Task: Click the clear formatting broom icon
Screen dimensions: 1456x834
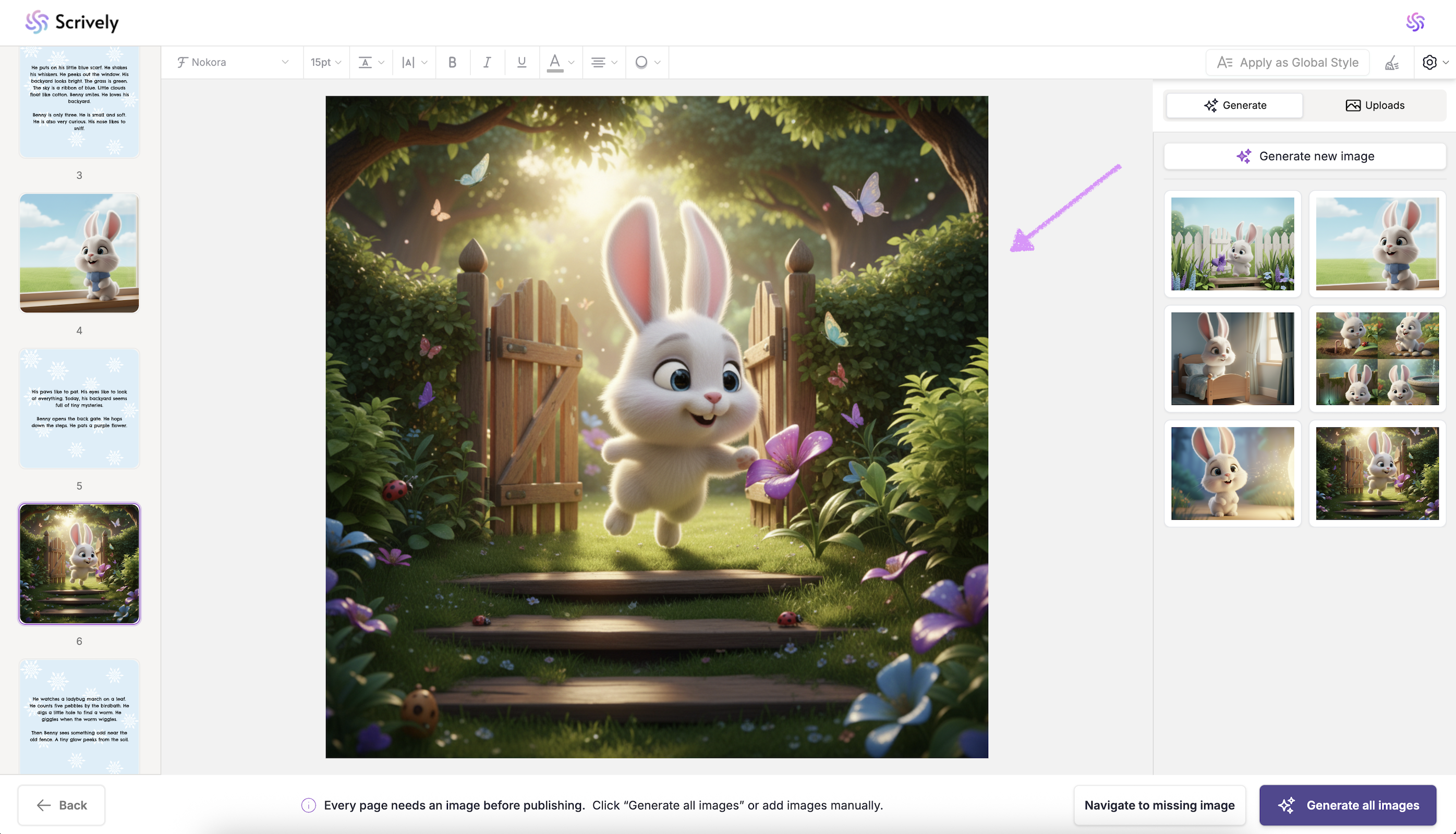Action: point(1392,63)
